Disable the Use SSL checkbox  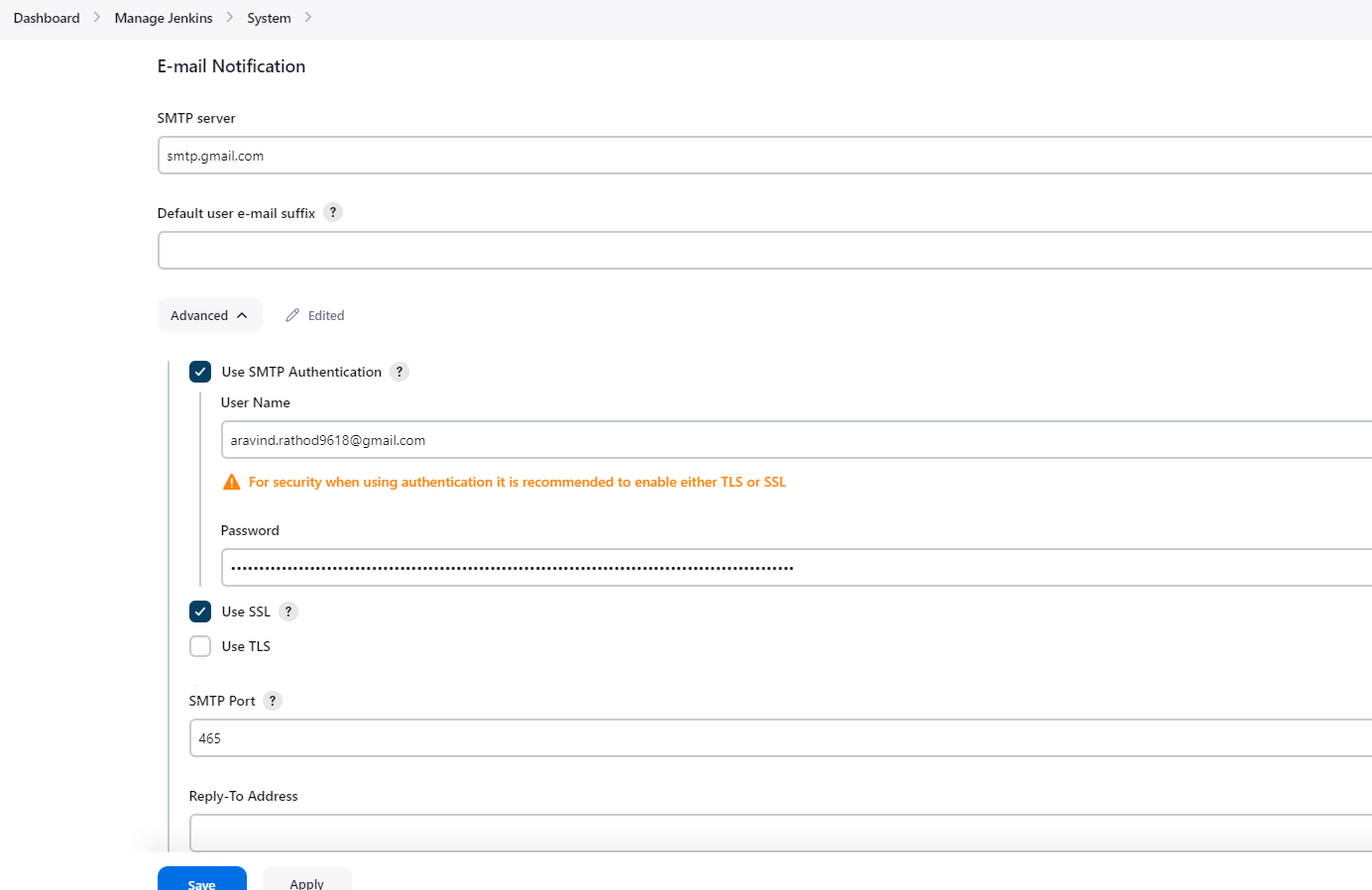tap(200, 612)
